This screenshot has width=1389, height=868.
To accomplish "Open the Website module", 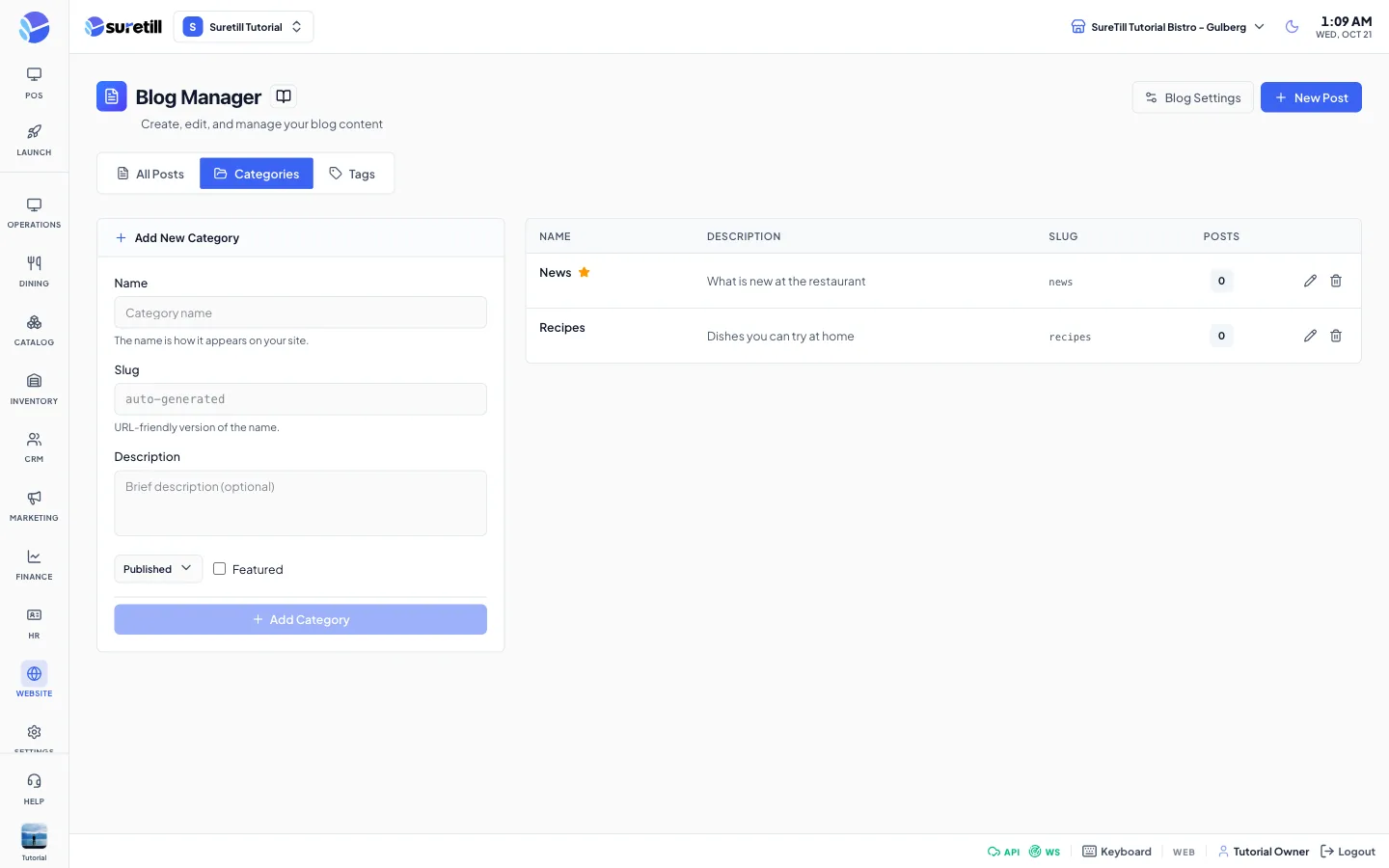I will coord(34,681).
